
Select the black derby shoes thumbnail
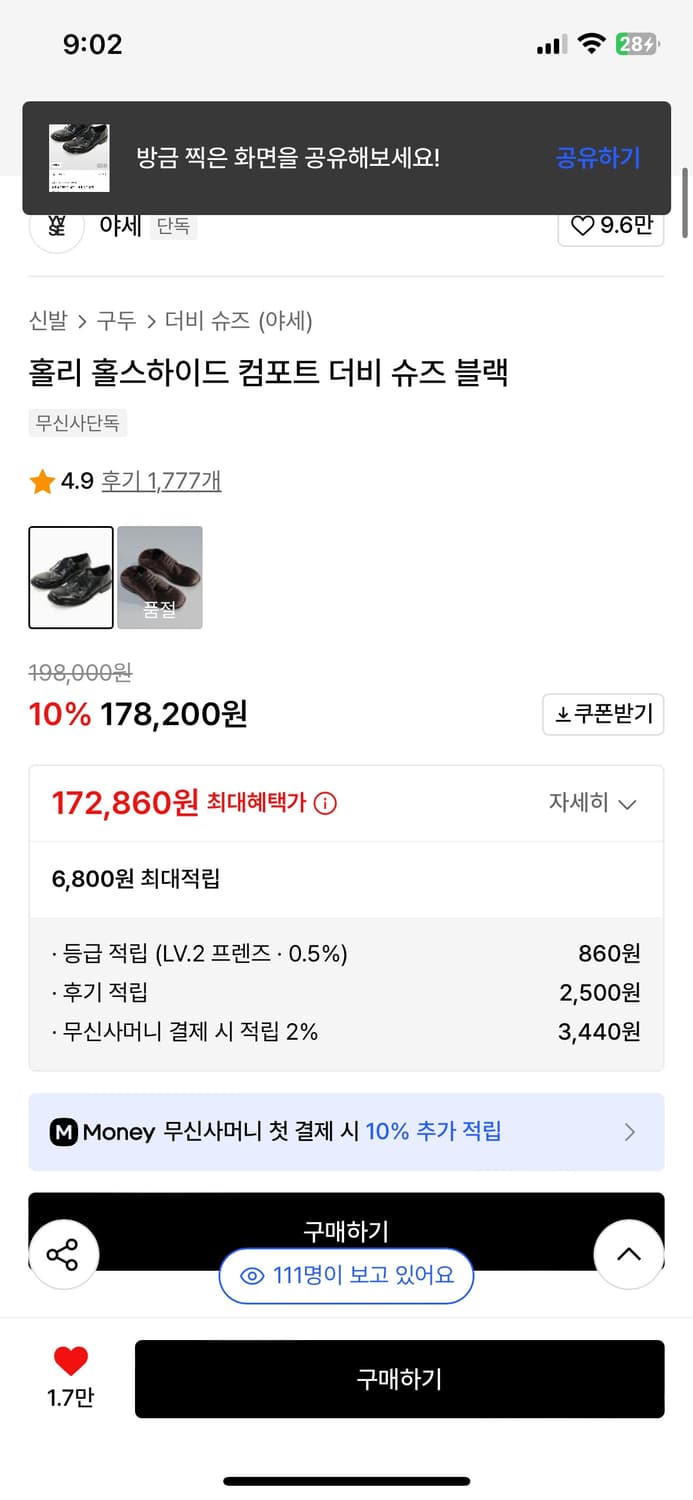(71, 578)
